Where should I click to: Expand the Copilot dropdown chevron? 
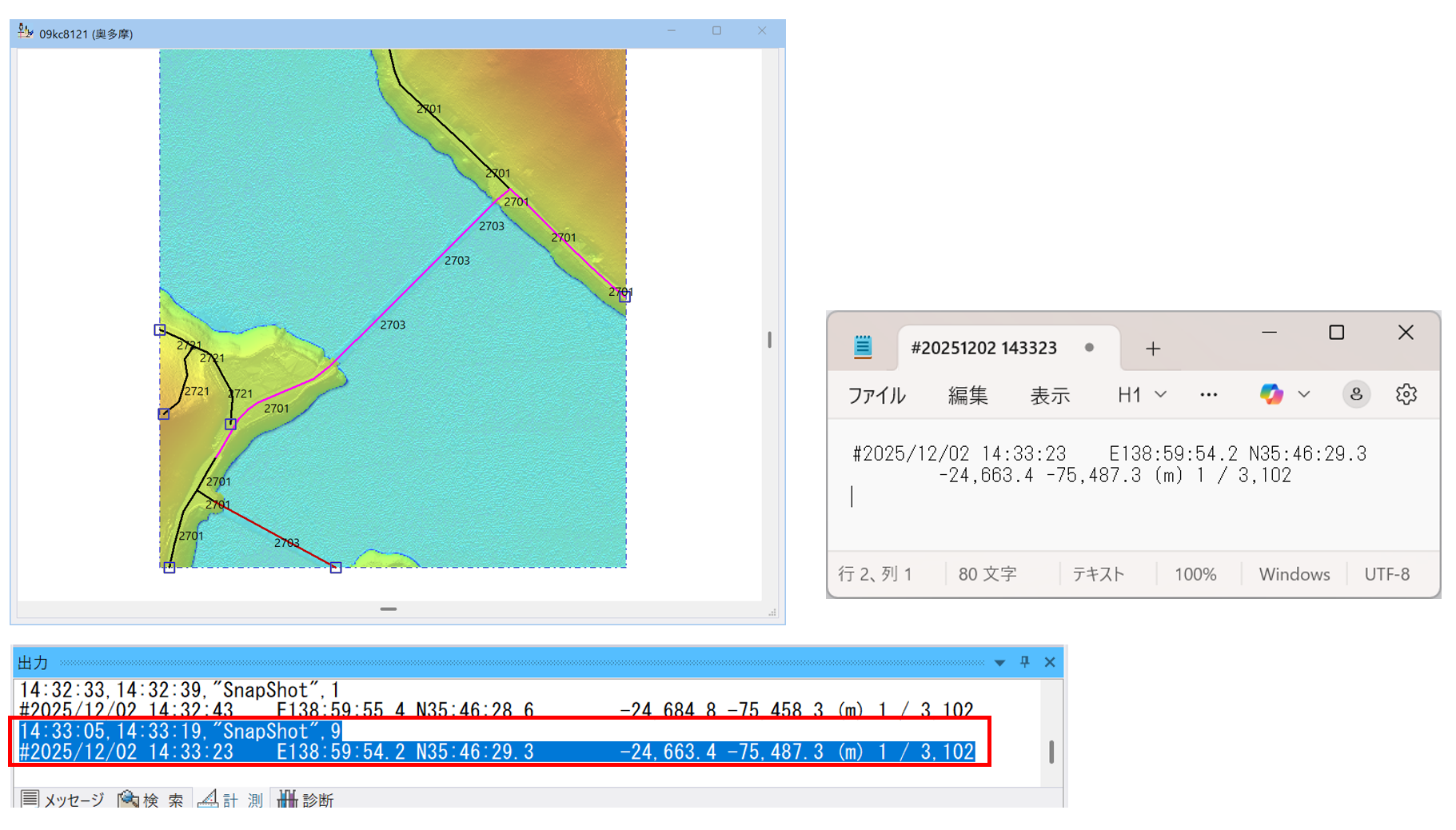pos(1304,394)
